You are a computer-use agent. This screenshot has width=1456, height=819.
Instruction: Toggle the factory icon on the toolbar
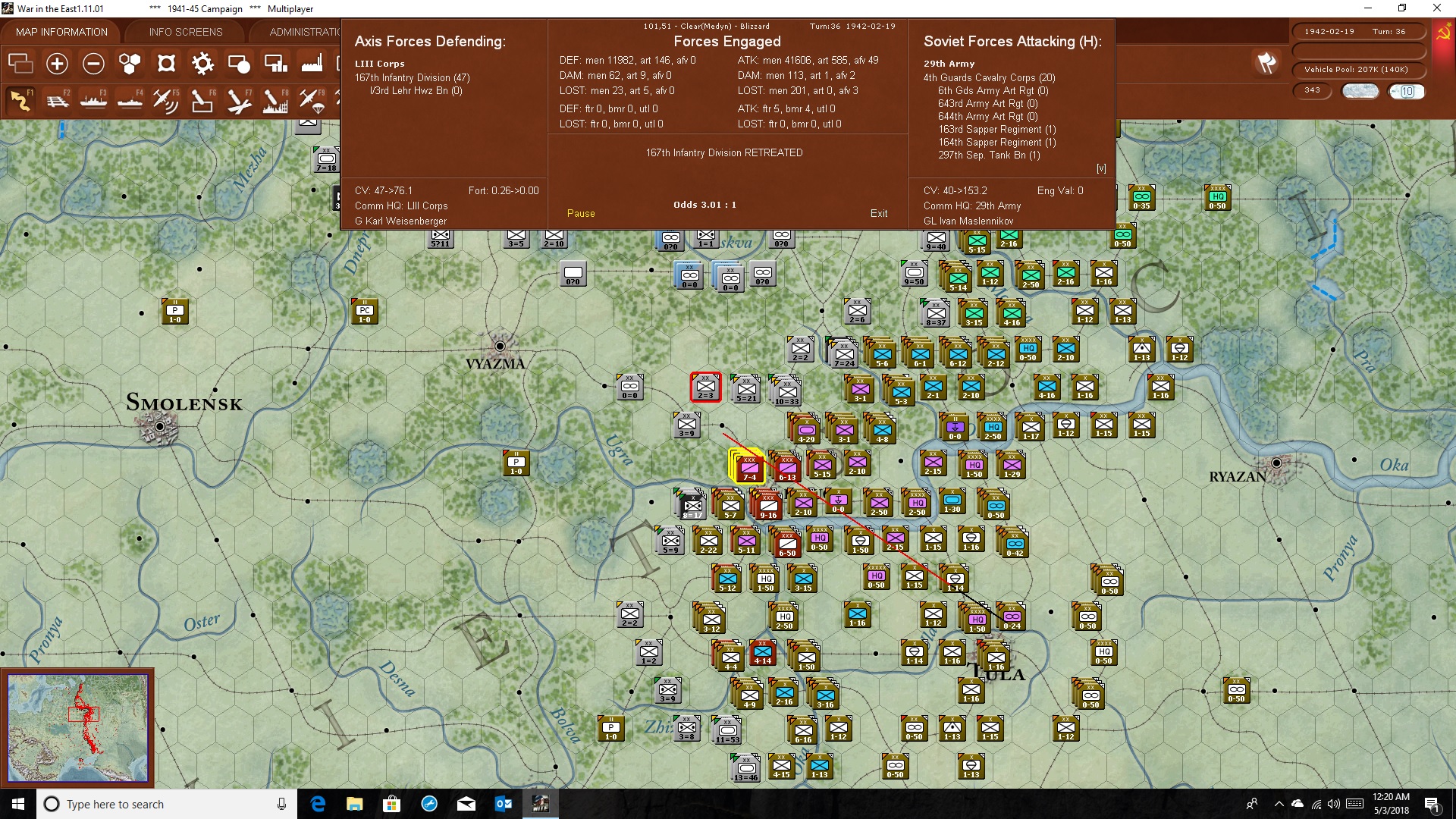[312, 64]
